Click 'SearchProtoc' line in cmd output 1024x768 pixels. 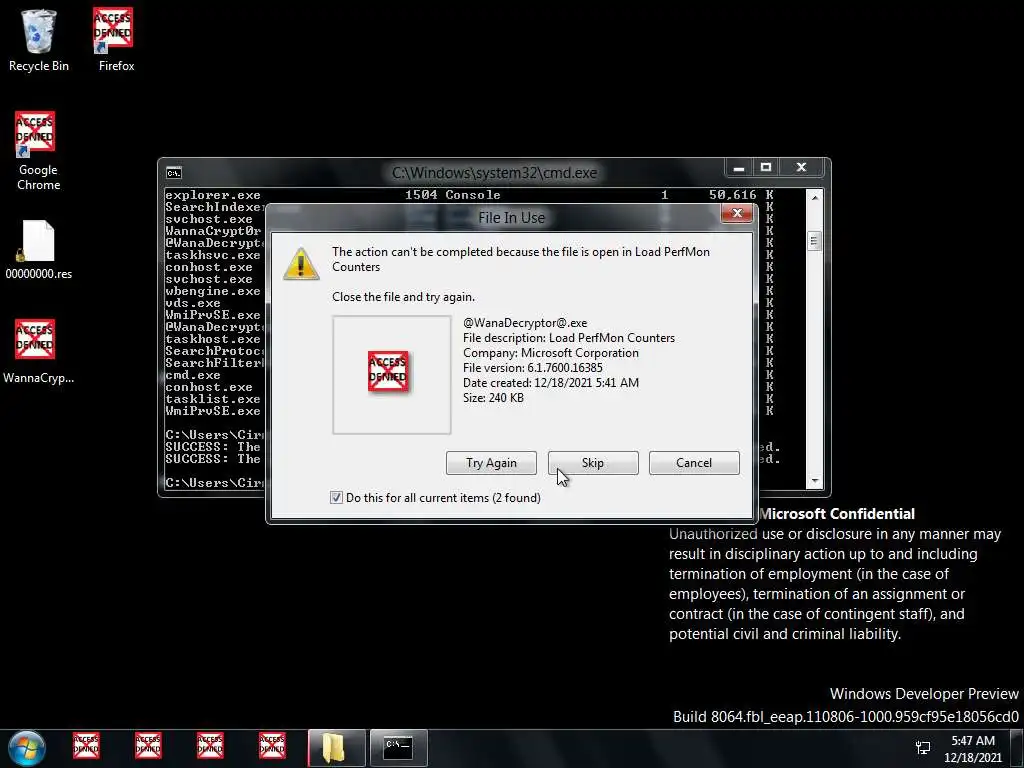click(x=215, y=351)
